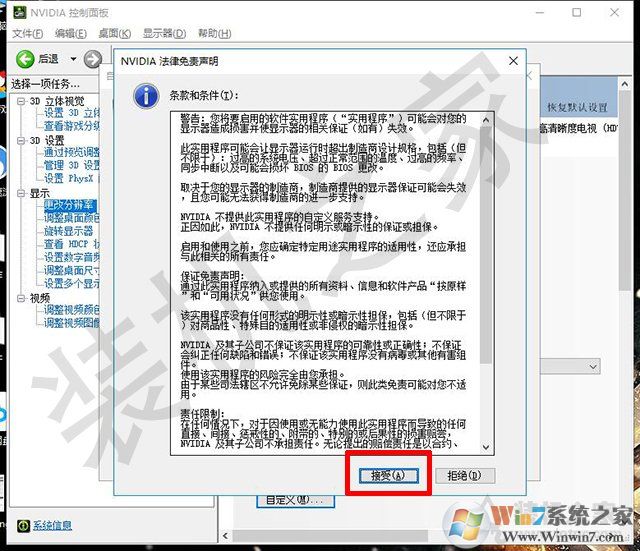Viewport: 640px width, 551px height.
Task: Collapse the 3D 设置 tree node
Action: (x=20, y=141)
